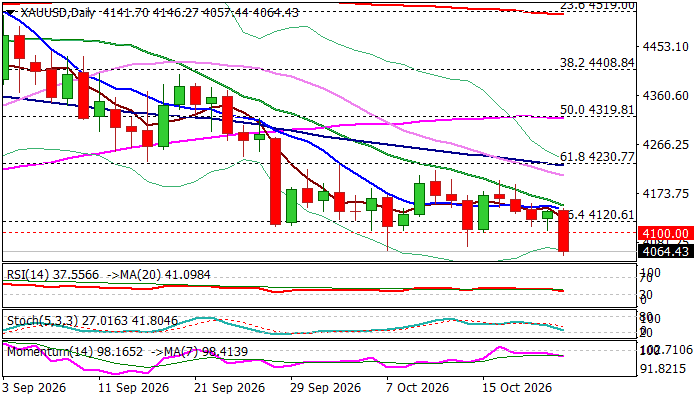Click the chart menu triangle beside XAUUSD
Screen dimensions: 700x400
(x=9, y=13)
